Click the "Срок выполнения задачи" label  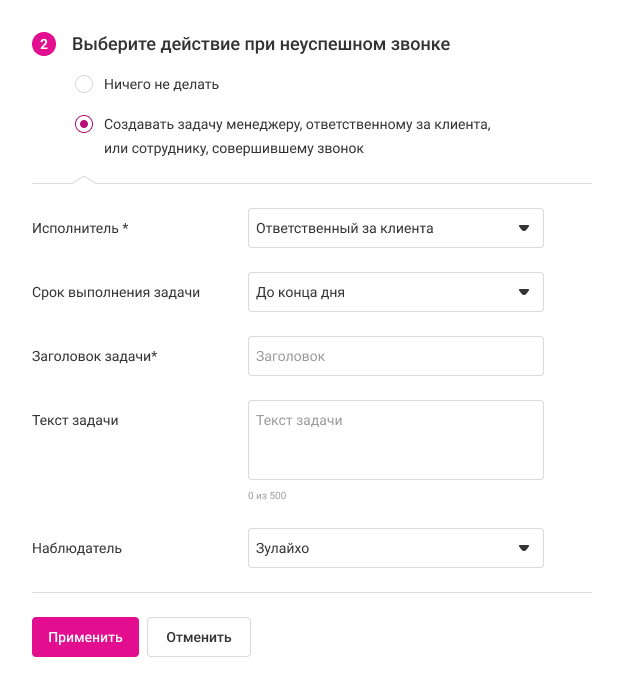click(x=116, y=292)
